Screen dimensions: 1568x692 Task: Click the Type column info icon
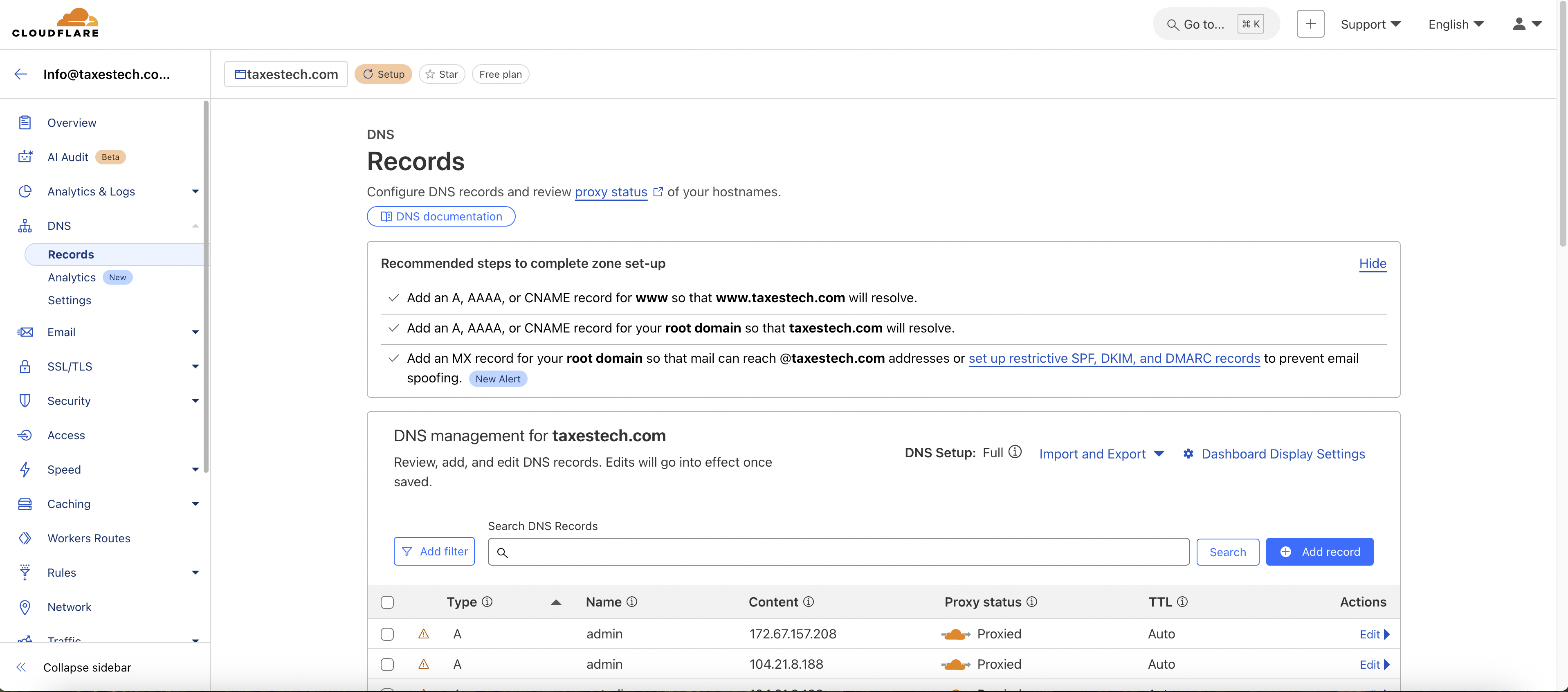coord(487,602)
